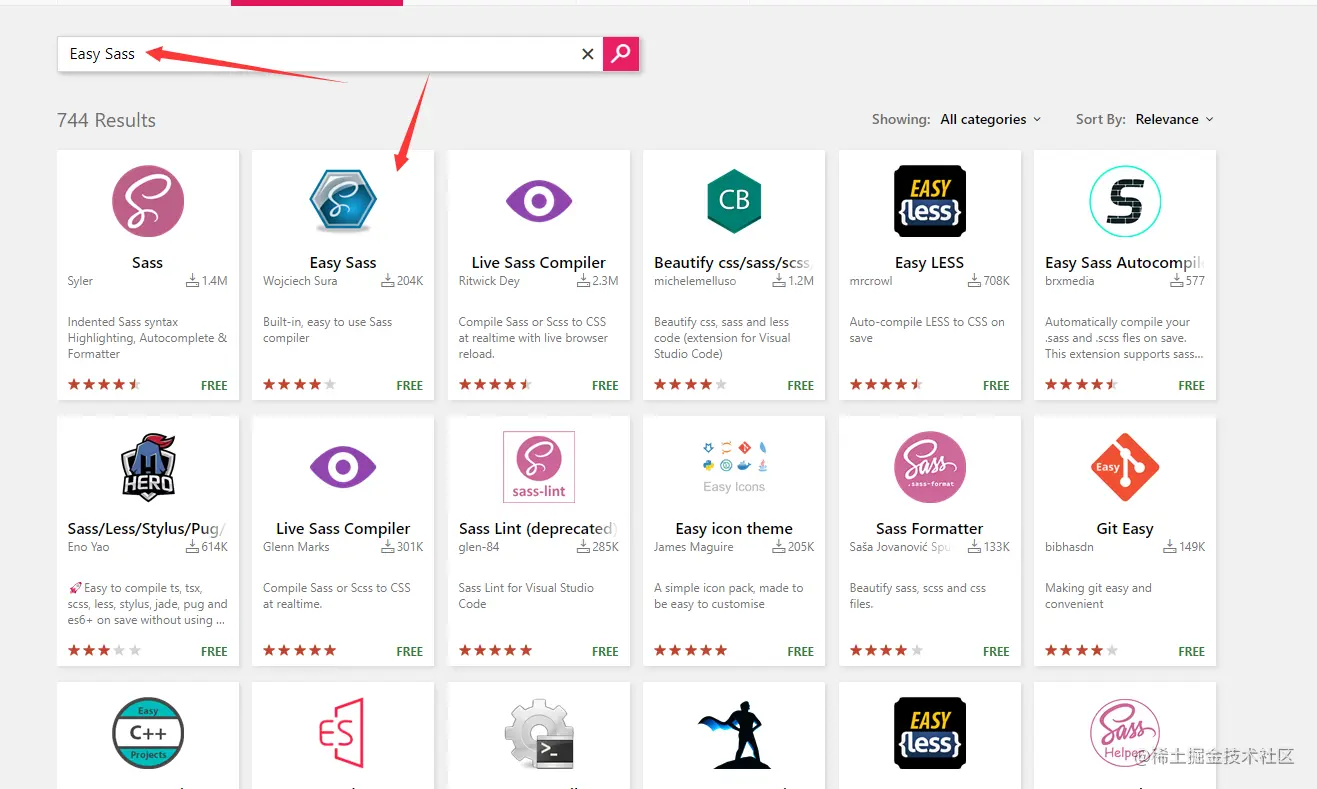Screen dimensions: 1317x789
Task: Click the Sass Helper icon
Action: point(1123,733)
